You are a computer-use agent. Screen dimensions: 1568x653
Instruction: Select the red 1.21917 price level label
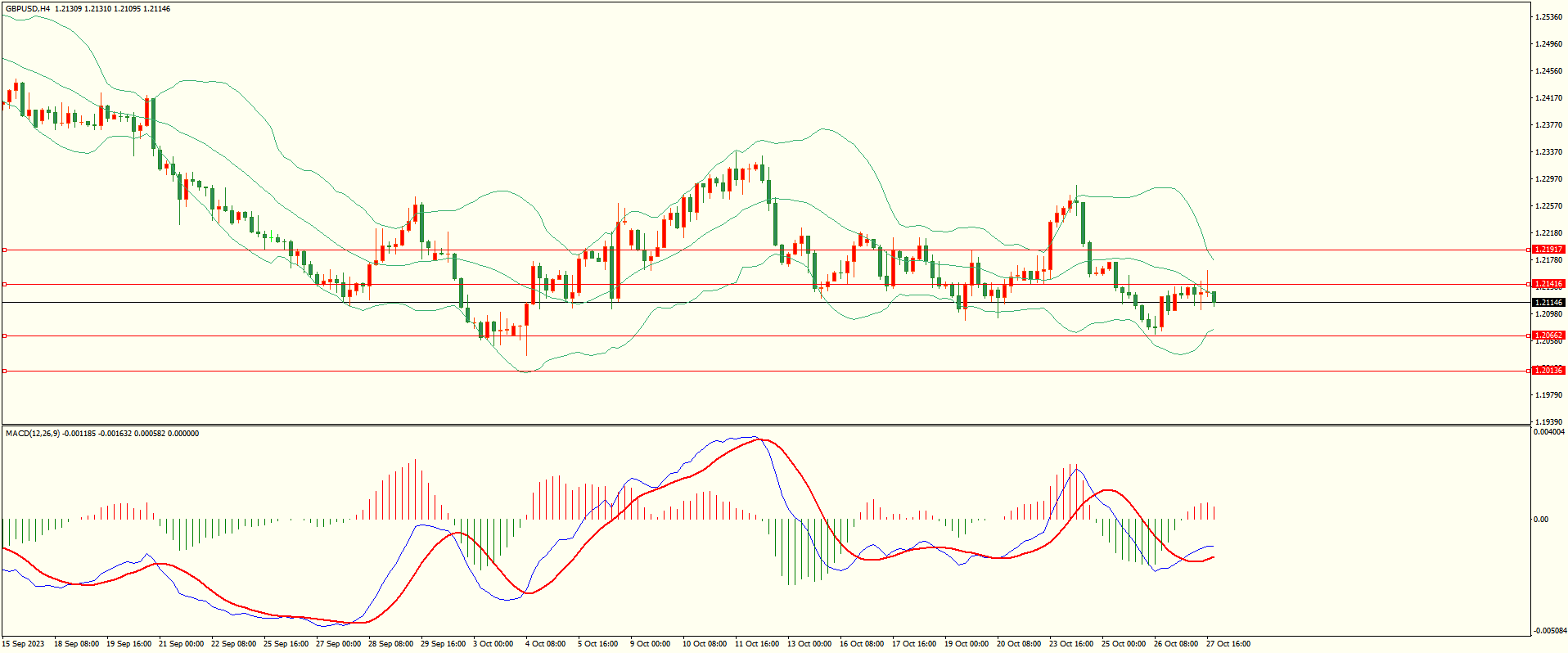coord(1548,250)
